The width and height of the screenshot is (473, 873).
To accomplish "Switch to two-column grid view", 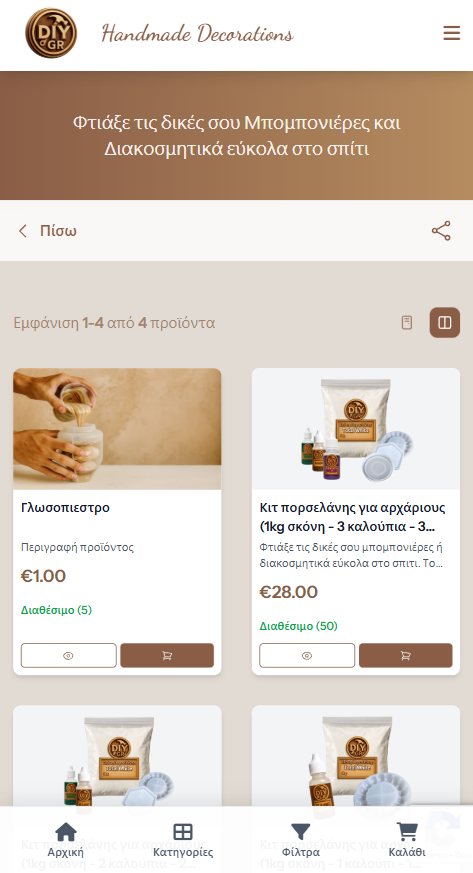I will pyautogui.click(x=445, y=322).
